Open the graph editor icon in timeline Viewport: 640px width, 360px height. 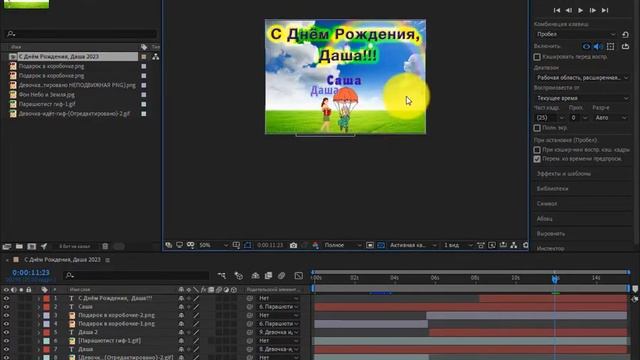pyautogui.click(x=299, y=276)
